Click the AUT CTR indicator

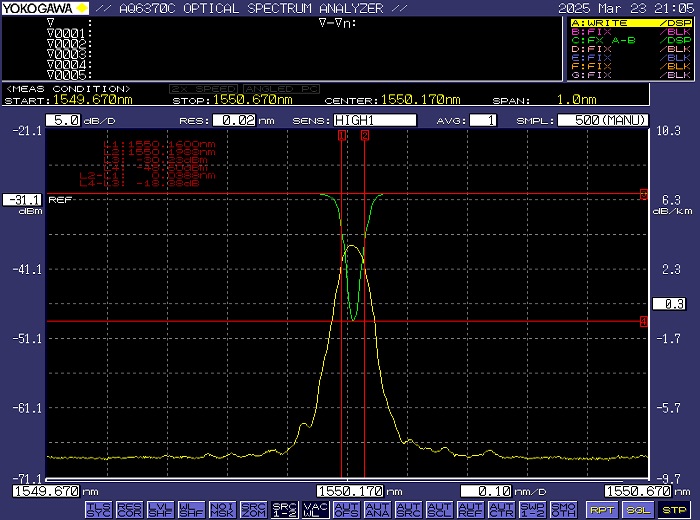point(501,509)
